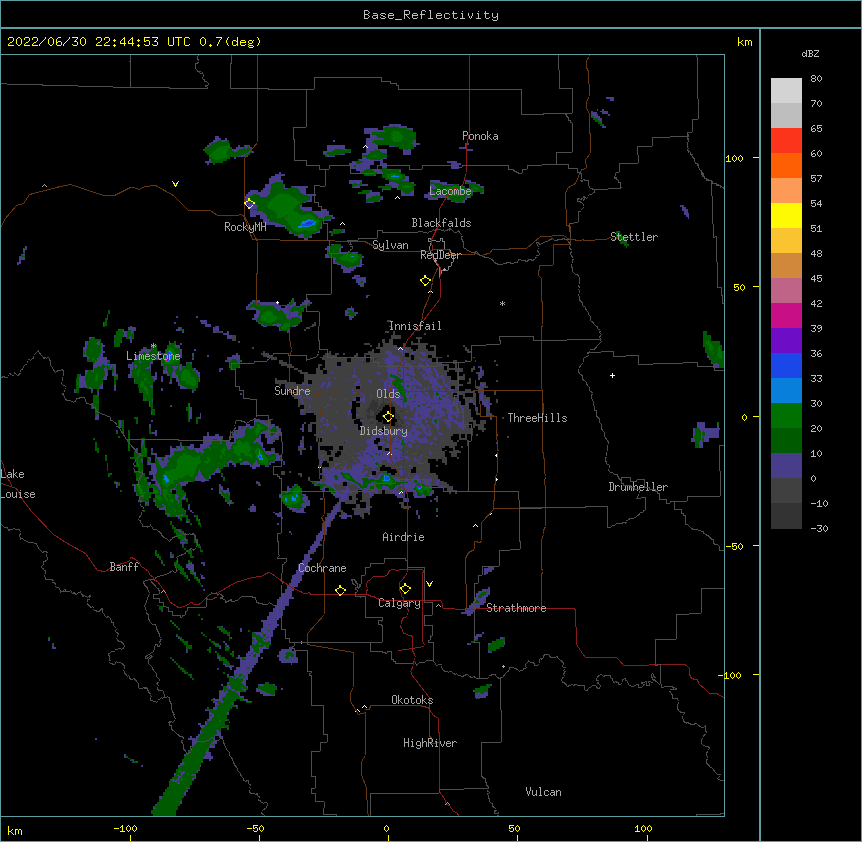Click the Strathmore label
The image size is (862, 842).
pos(516,608)
